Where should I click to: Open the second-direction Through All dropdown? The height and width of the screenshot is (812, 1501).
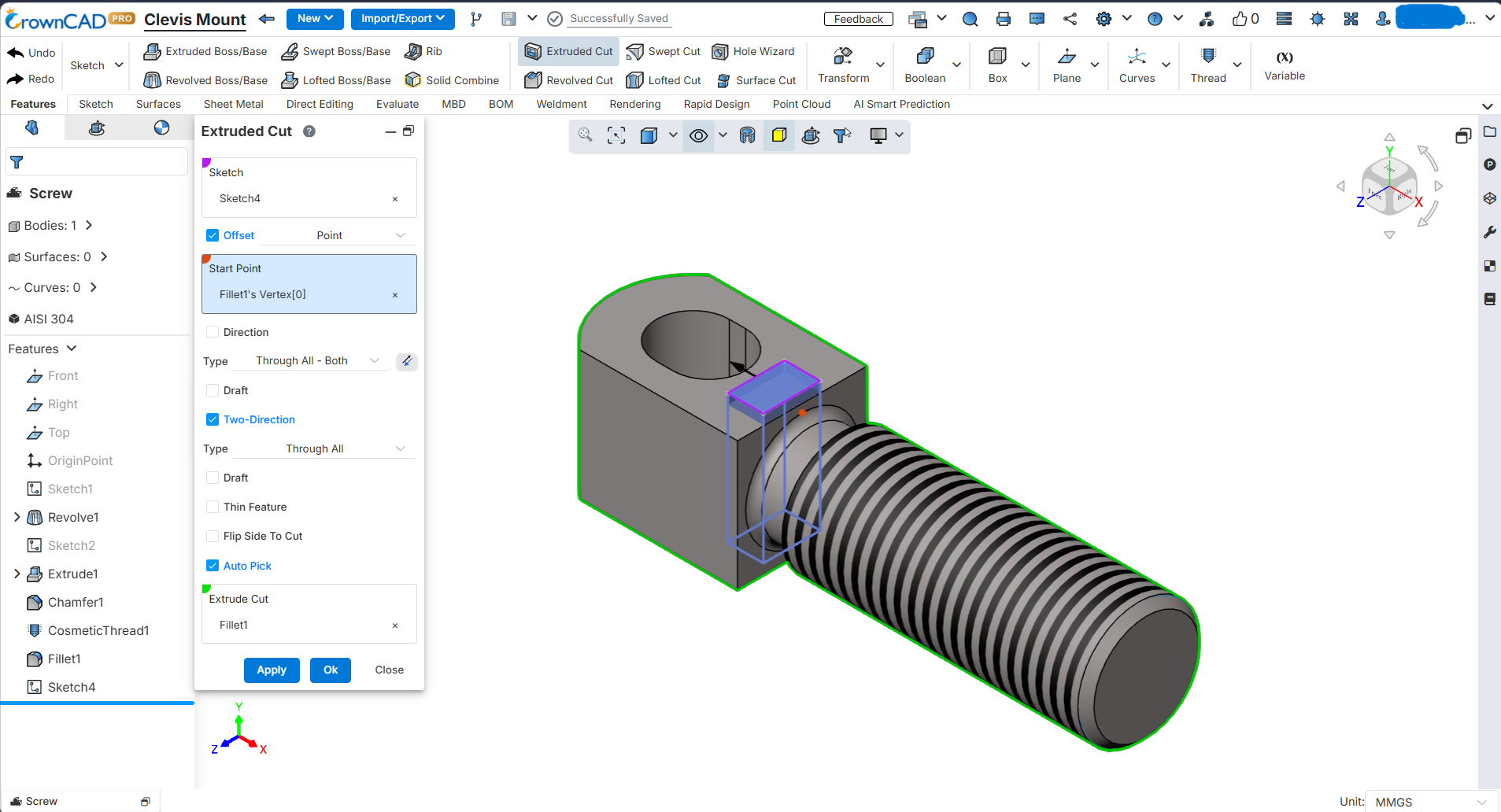coord(323,448)
